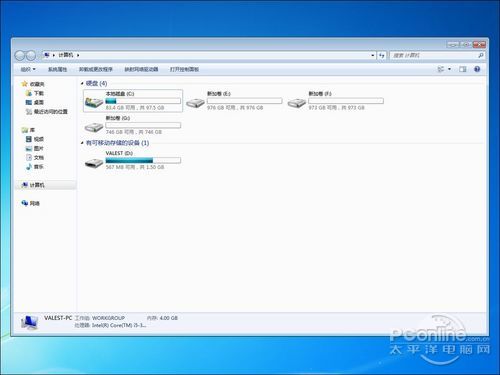Click the VALEST-PC computer icon in details pane
The image size is (500, 375).
(x=29, y=322)
